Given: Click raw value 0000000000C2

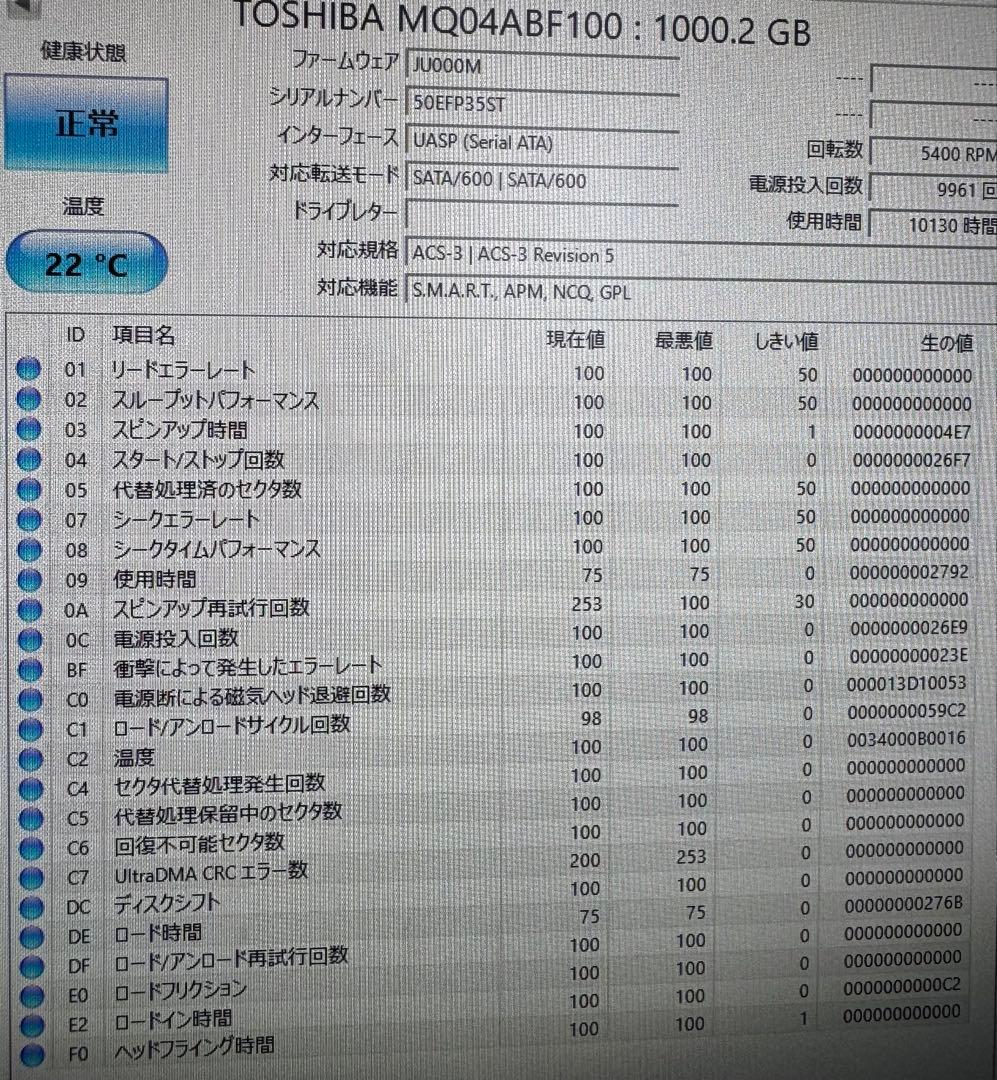Looking at the screenshot, I should click(x=902, y=986).
